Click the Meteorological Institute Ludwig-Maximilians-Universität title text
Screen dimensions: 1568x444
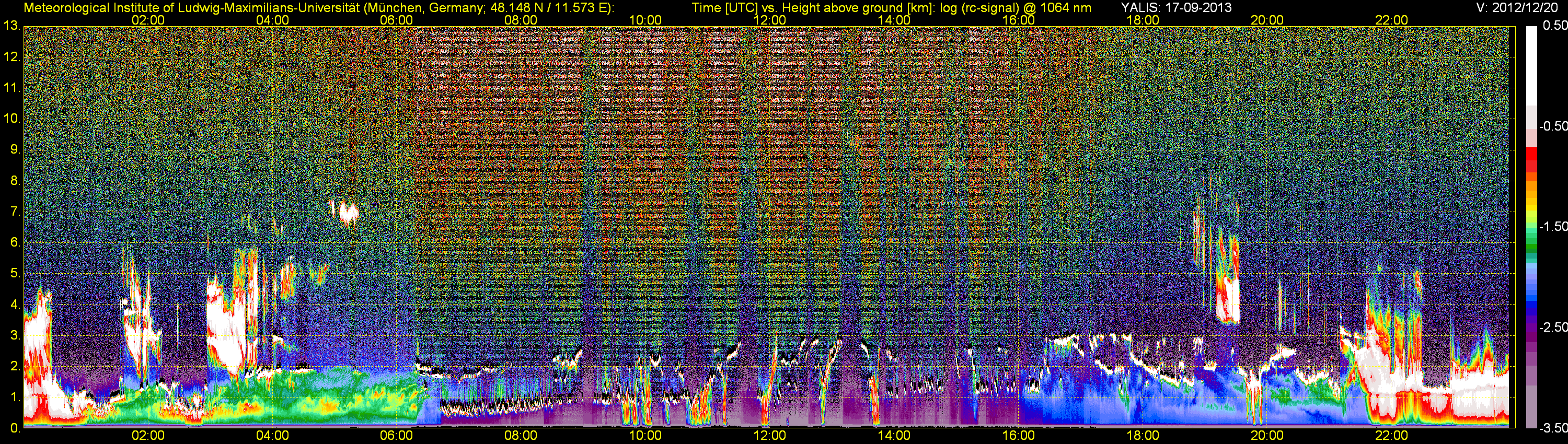[x=319, y=7]
